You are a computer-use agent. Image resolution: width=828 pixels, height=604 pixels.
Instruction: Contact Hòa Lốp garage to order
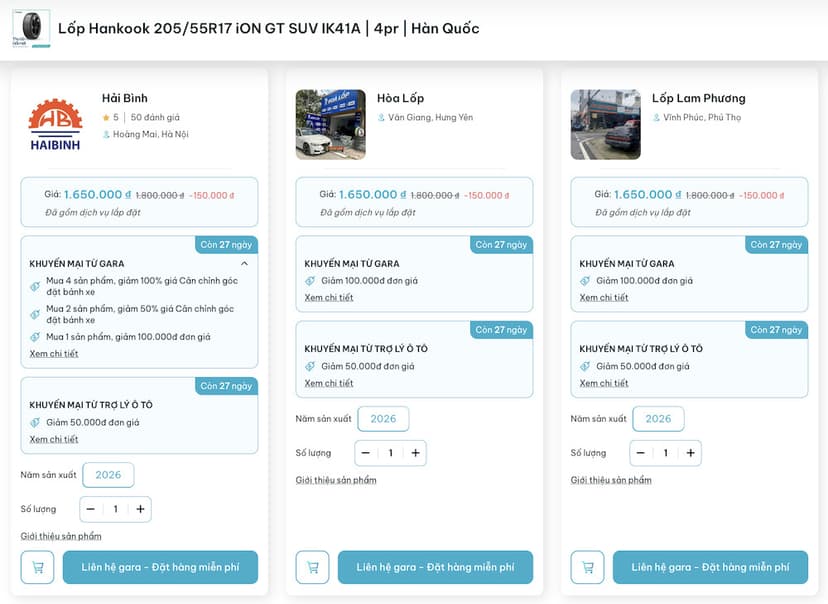click(436, 567)
